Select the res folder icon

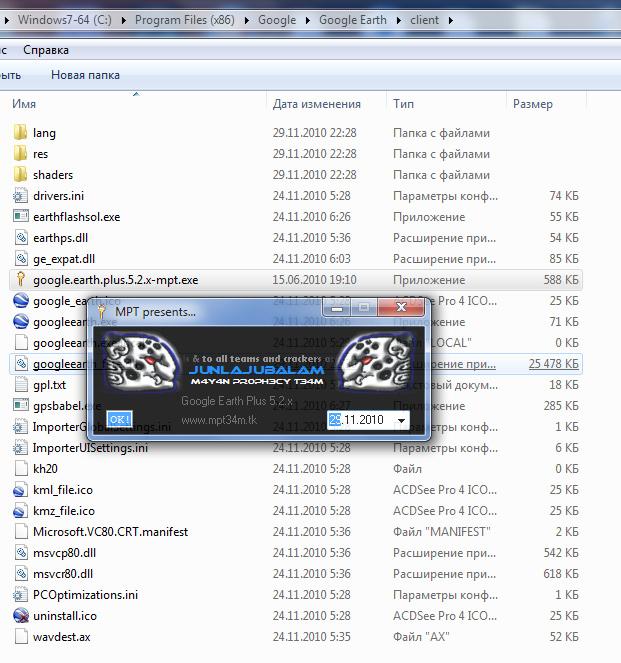click(x=20, y=153)
